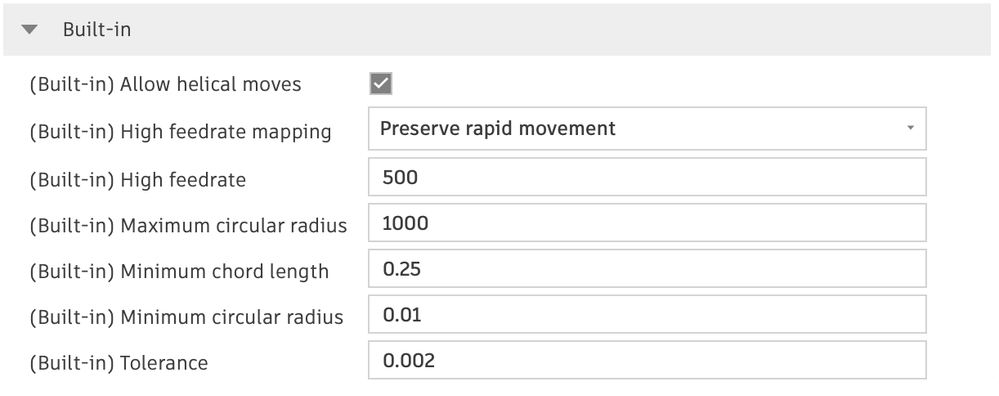
Task: Click the High feedrate label text
Action: (138, 180)
